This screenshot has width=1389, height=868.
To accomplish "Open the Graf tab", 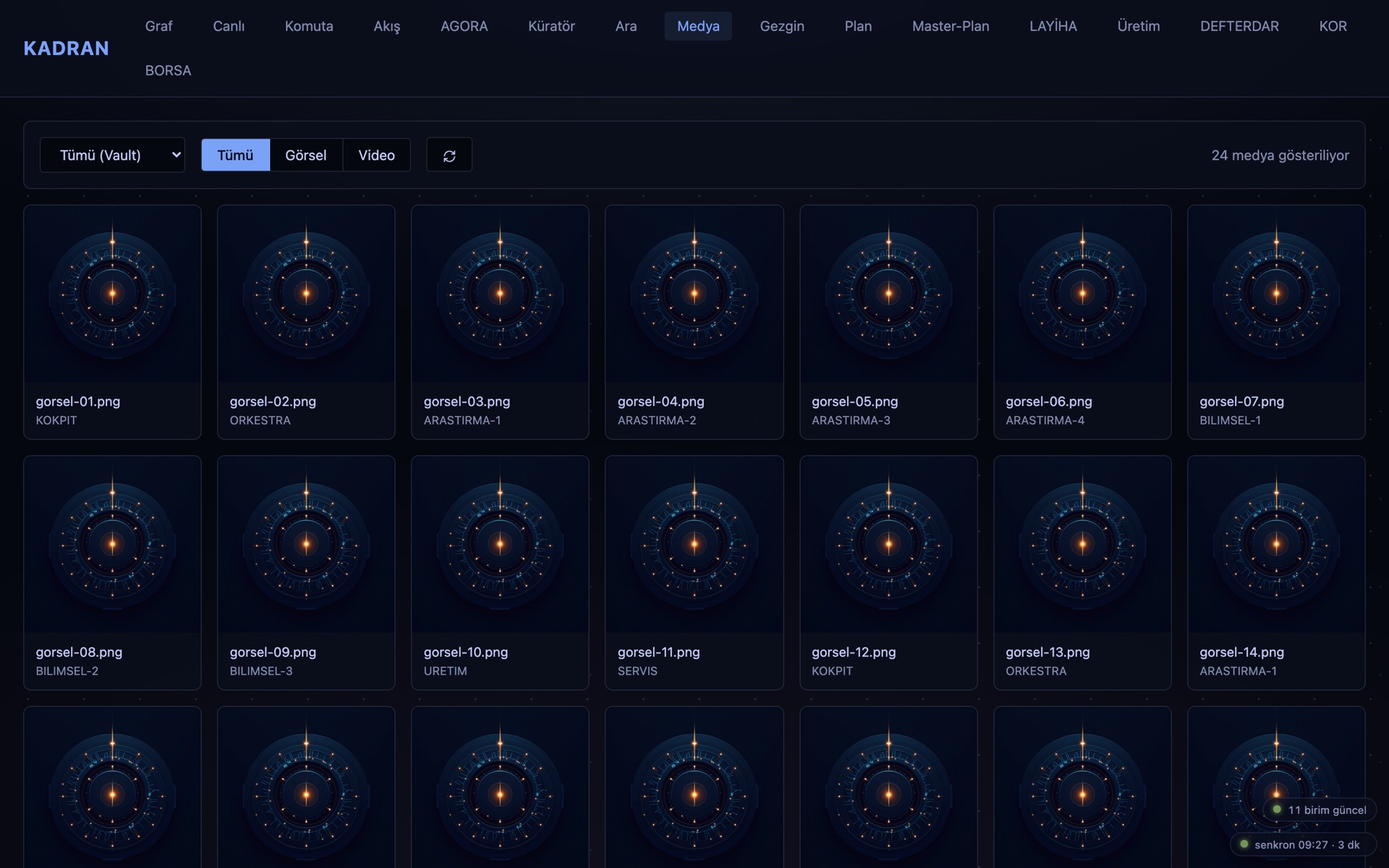I will (158, 26).
